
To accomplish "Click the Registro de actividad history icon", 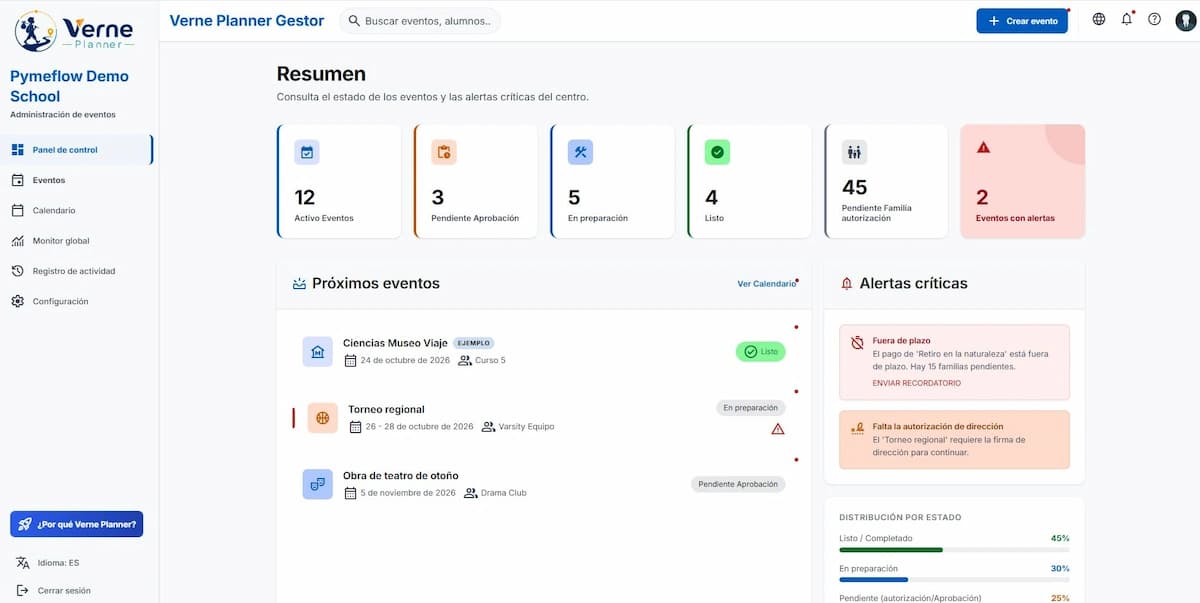I will tap(17, 271).
